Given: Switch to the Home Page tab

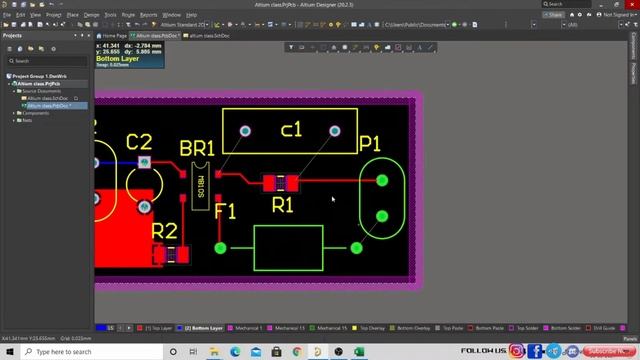Looking at the screenshot, I should [x=111, y=36].
